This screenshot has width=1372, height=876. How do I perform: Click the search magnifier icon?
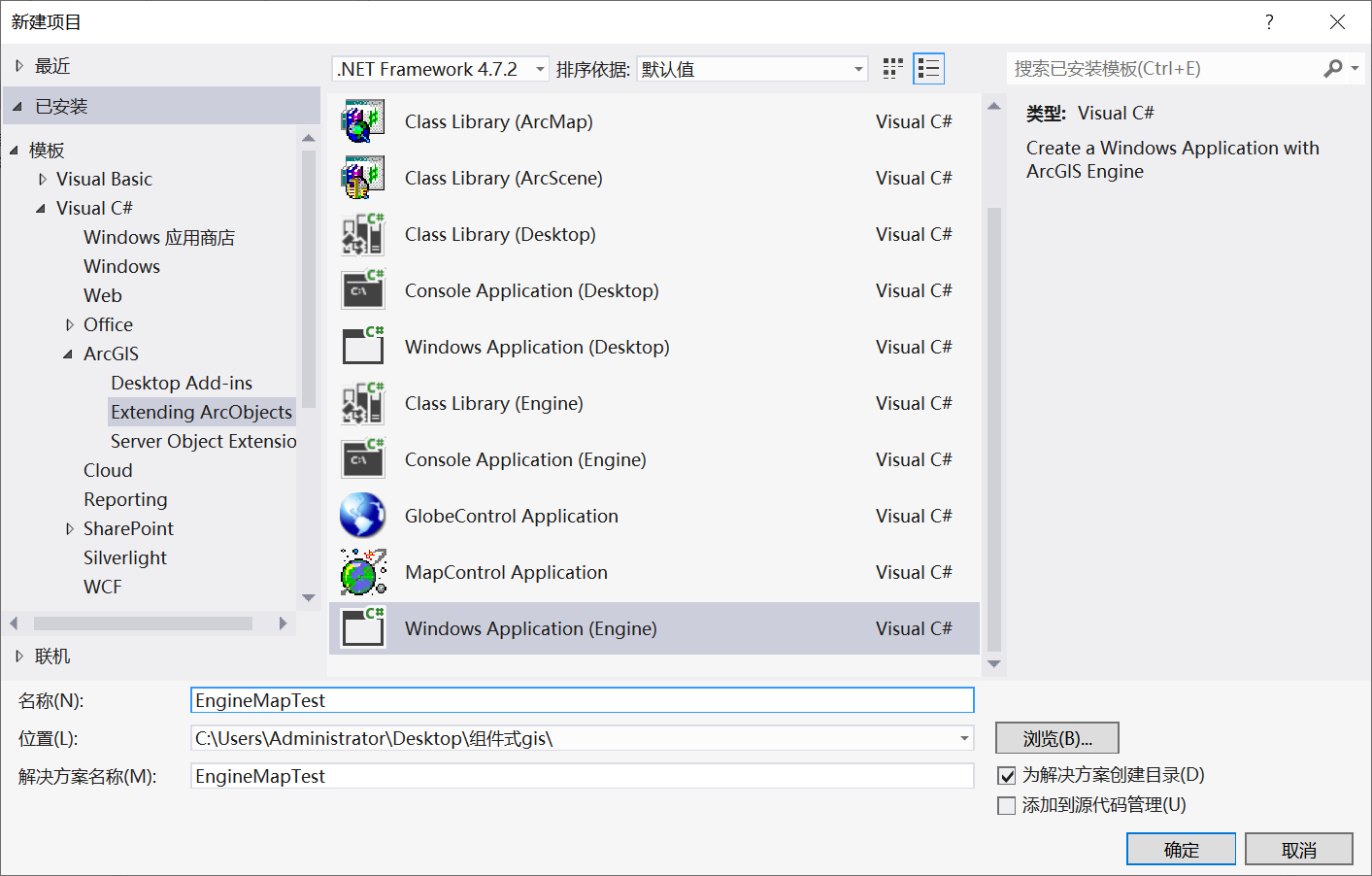1333,68
